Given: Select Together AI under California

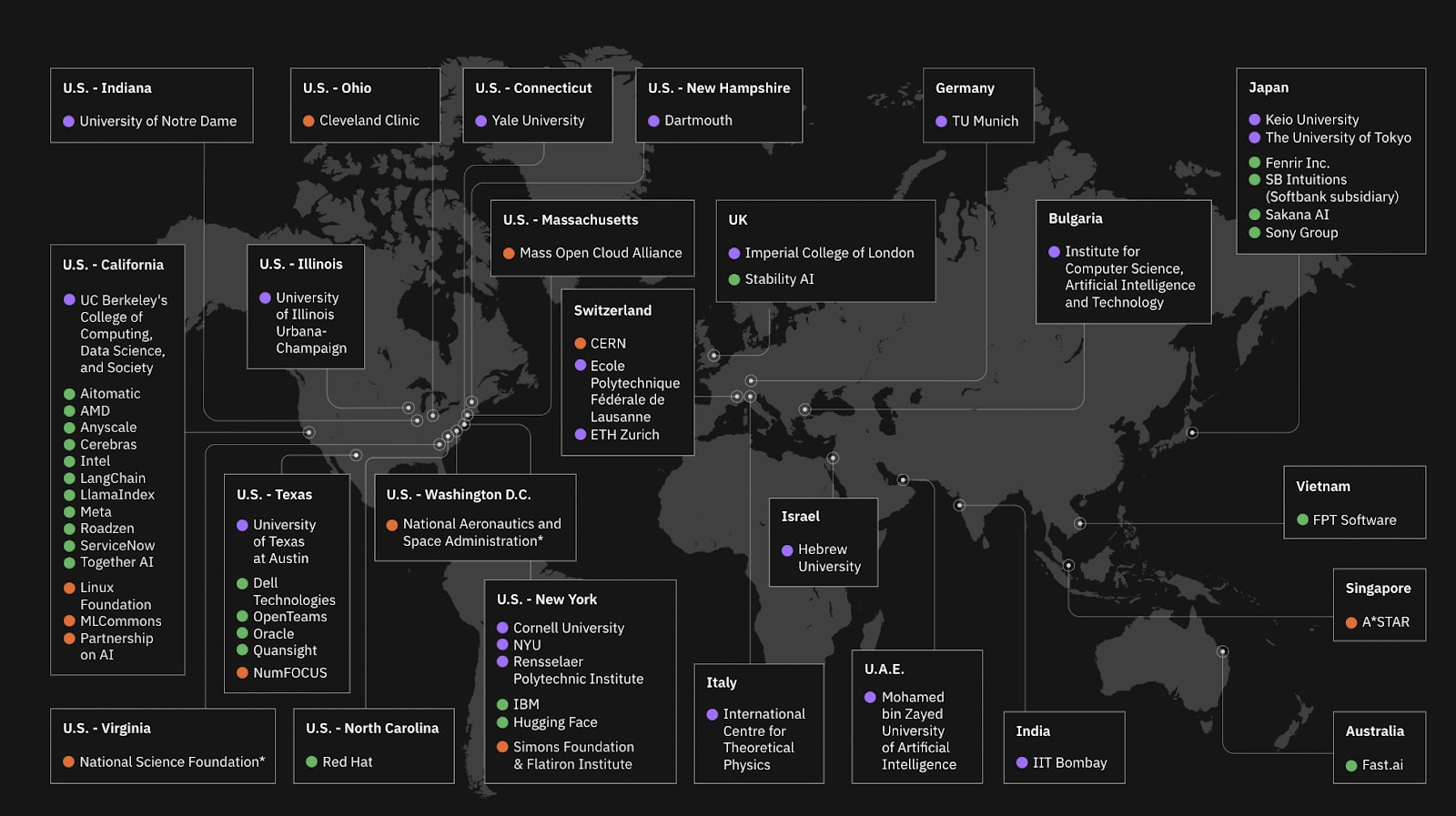Looking at the screenshot, I should [108, 562].
